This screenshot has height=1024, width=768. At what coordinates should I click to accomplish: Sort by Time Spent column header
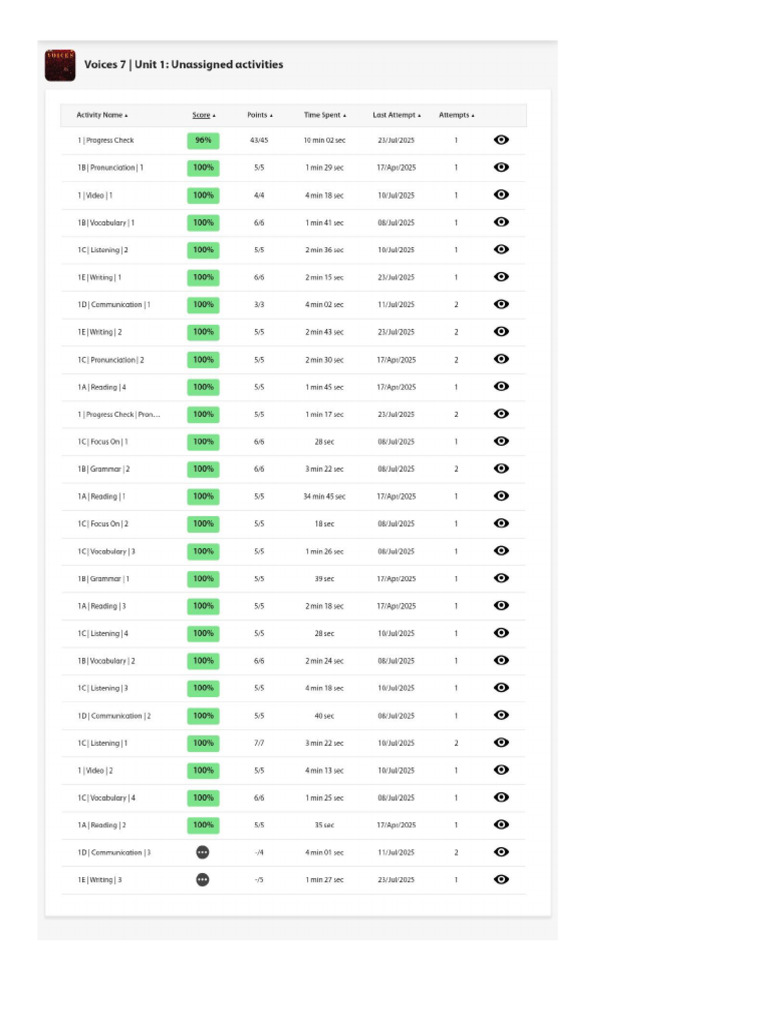325,115
